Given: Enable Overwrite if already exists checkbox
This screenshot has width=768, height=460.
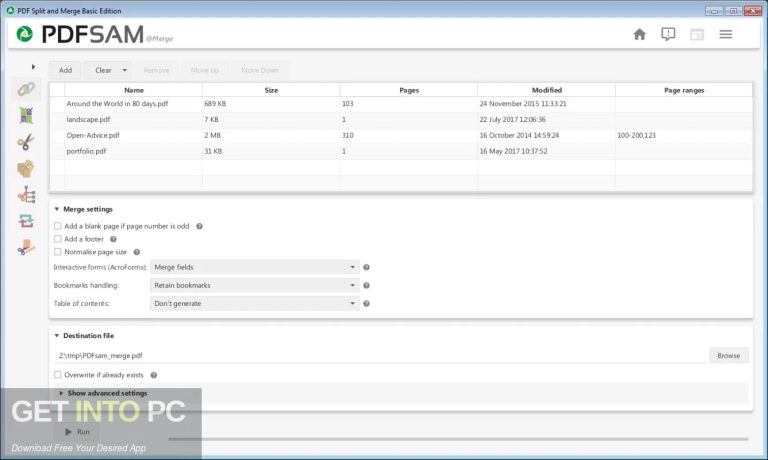Looking at the screenshot, I should click(x=58, y=375).
